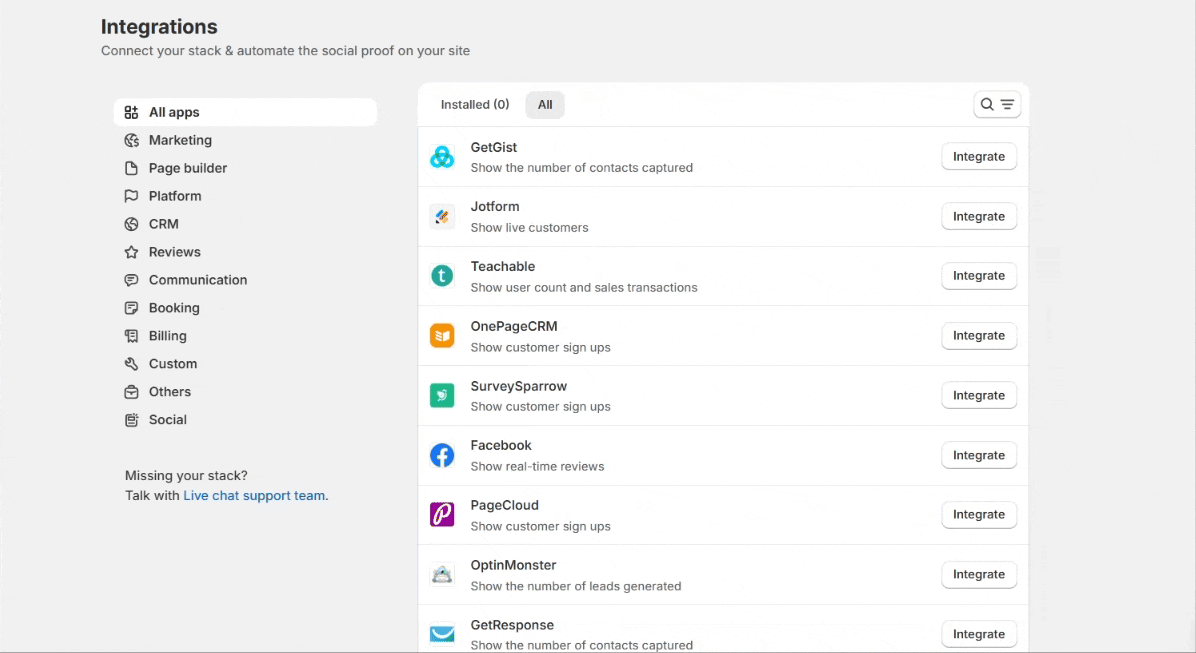Click the OptinMonster logo icon

pyautogui.click(x=442, y=575)
